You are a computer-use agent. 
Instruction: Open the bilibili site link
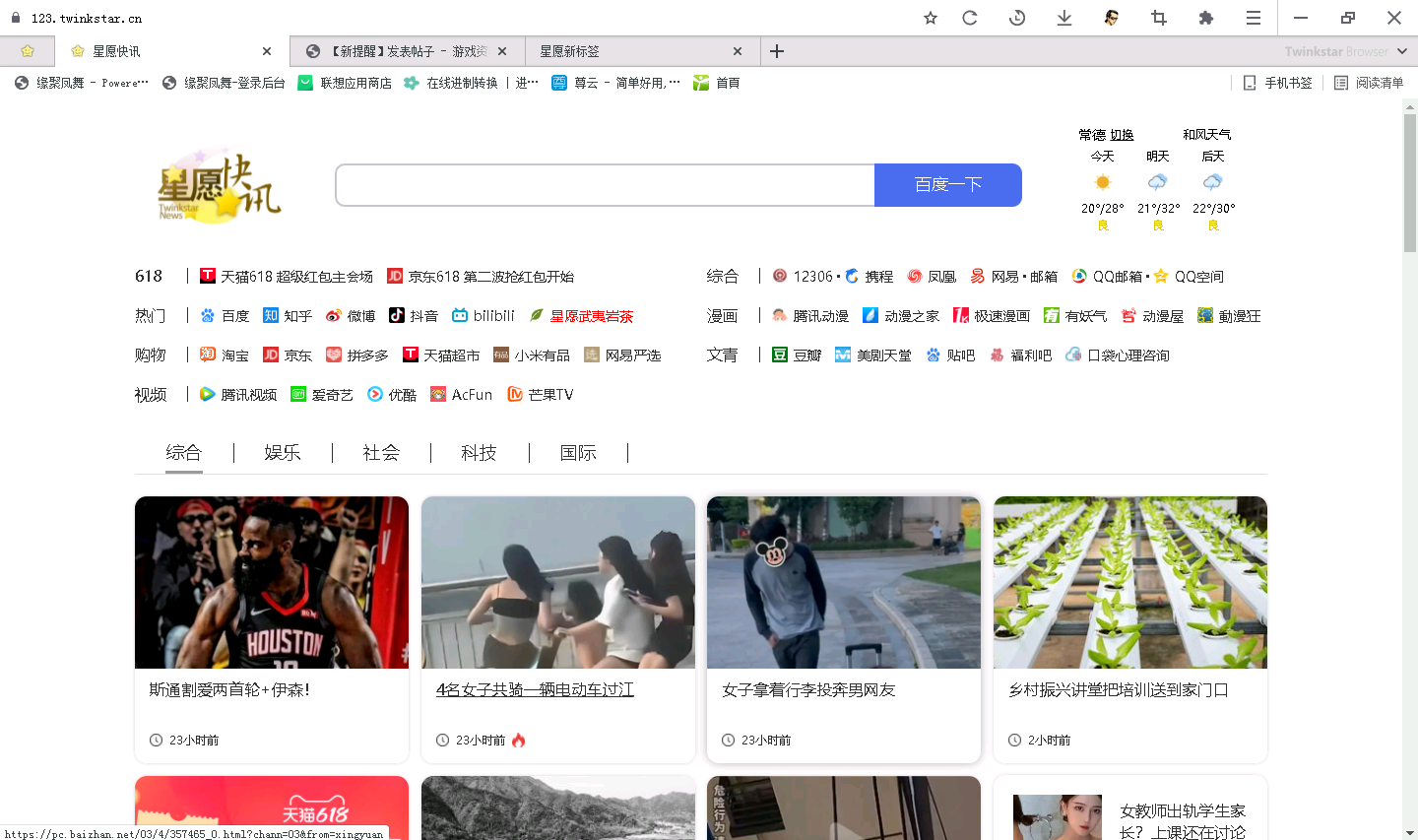click(483, 316)
